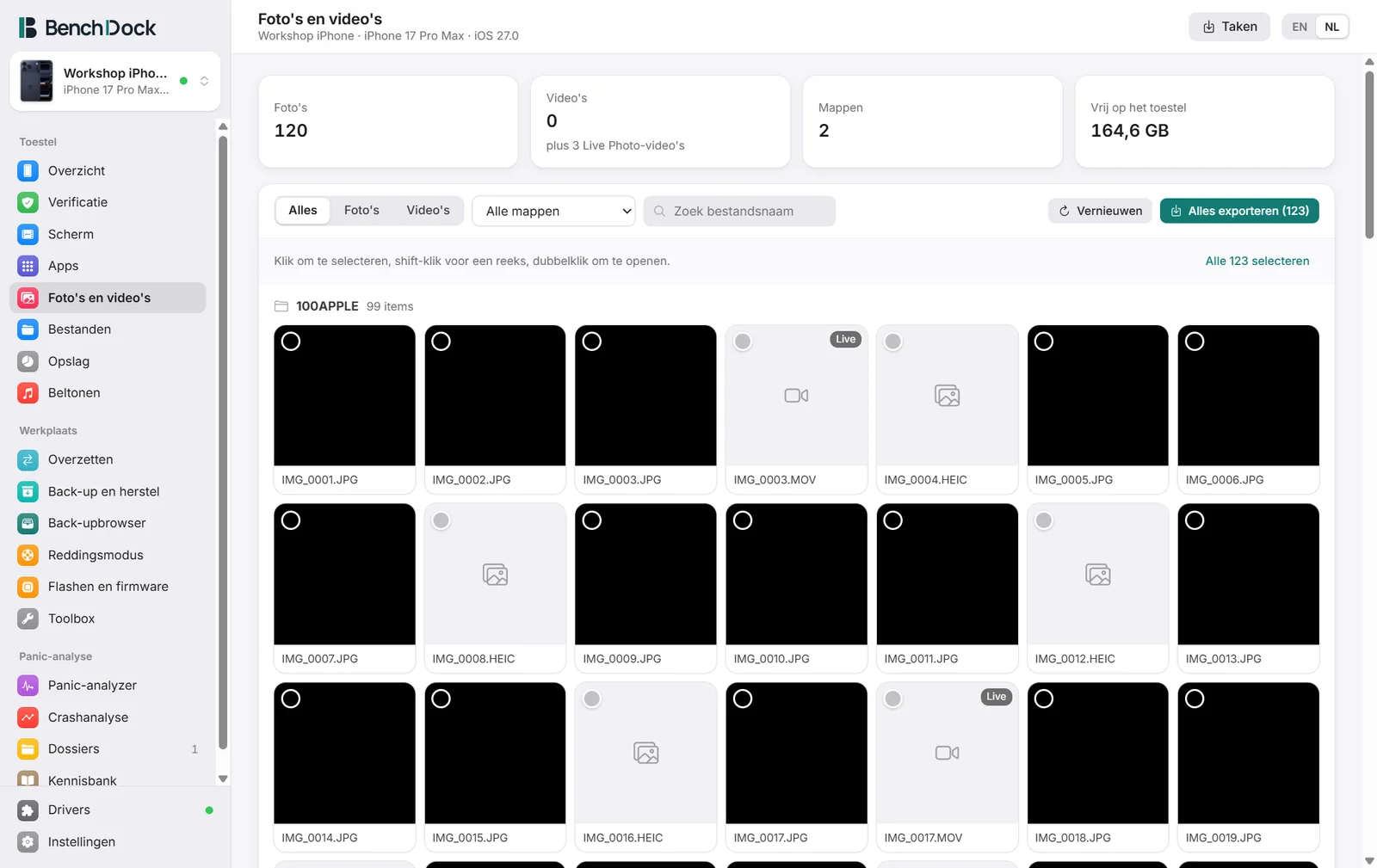Click the Live badge on IMG_0003.MOV
Image resolution: width=1377 pixels, height=868 pixels.
click(845, 339)
